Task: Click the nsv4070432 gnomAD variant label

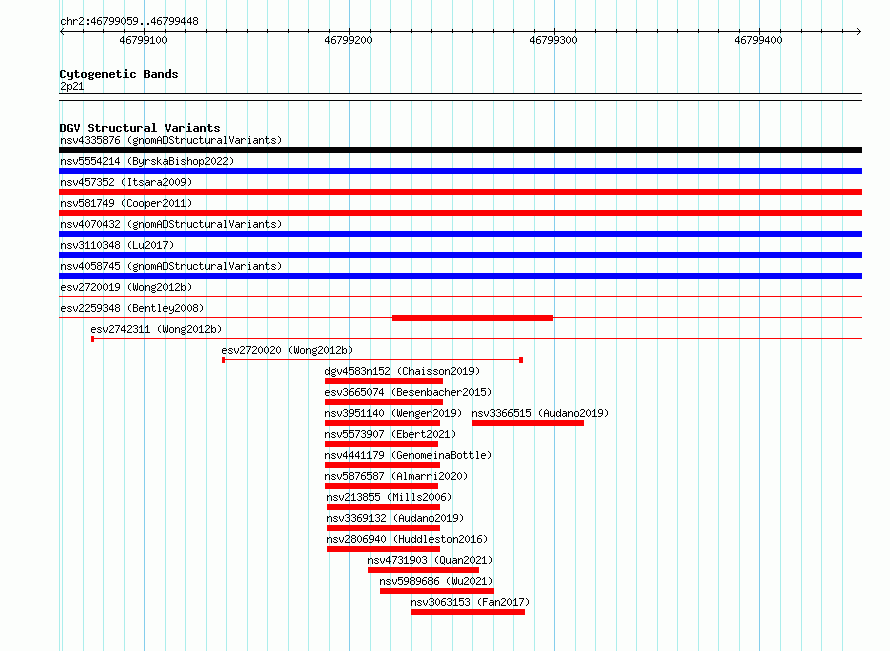Action: click(171, 224)
